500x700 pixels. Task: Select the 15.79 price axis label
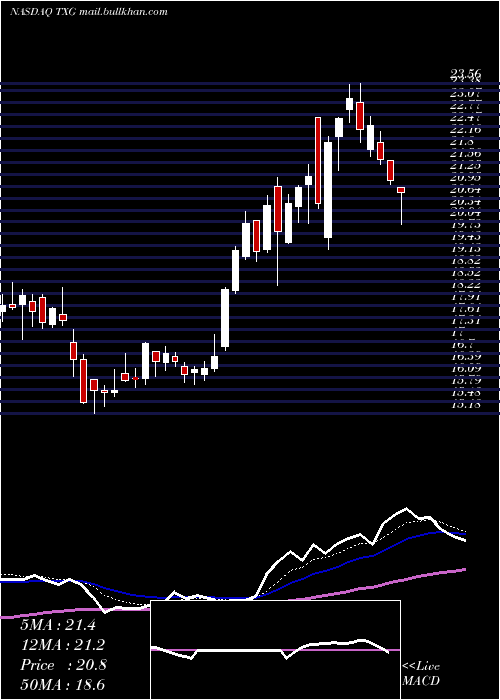coord(465,381)
